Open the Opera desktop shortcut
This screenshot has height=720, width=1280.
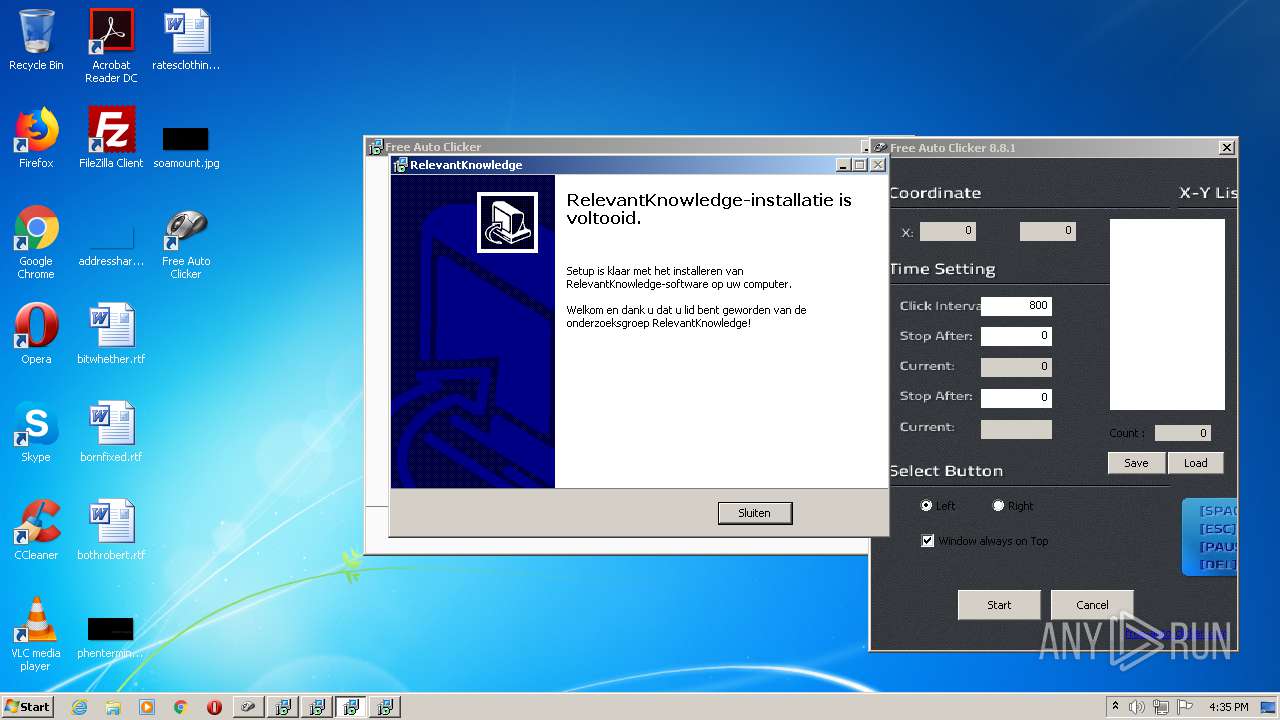click(36, 334)
